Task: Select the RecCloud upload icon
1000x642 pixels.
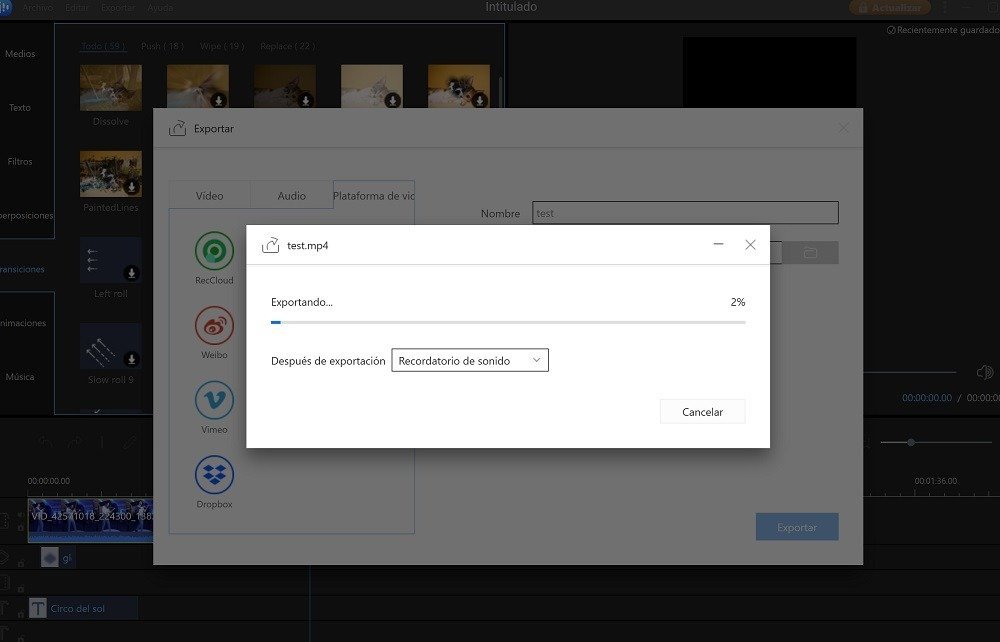Action: 213,253
